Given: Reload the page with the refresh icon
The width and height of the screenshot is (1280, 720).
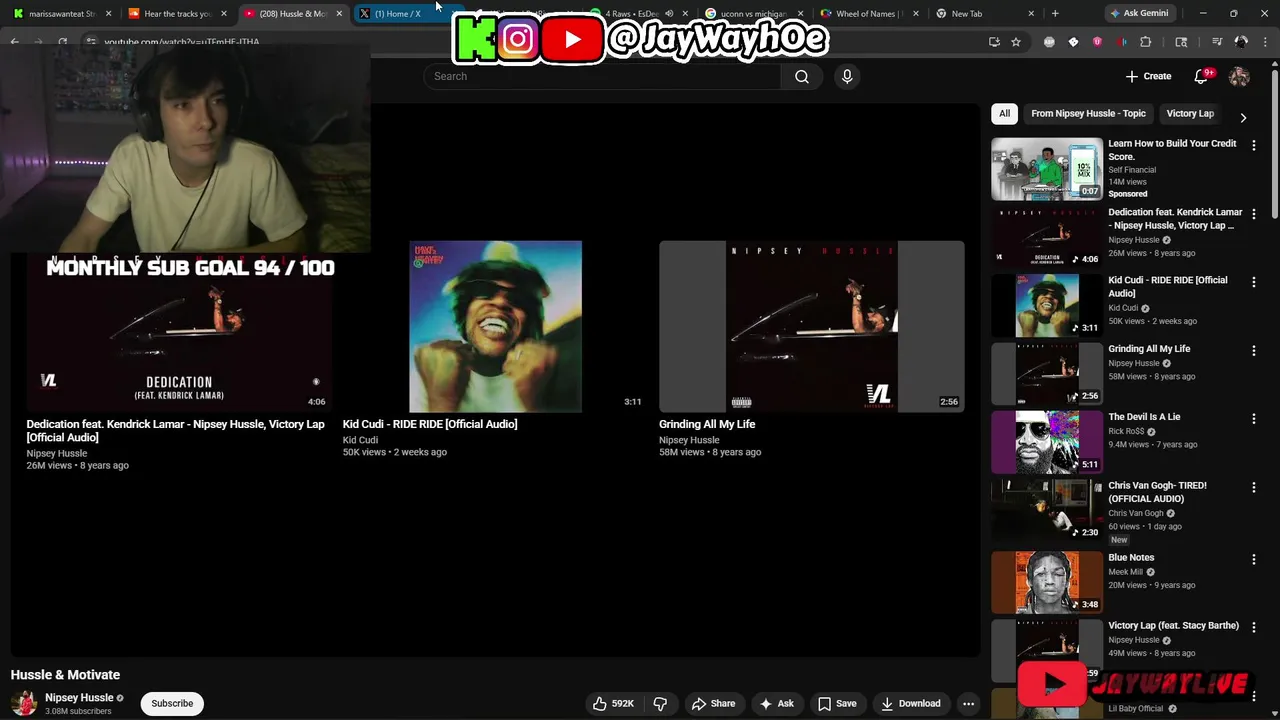Looking at the screenshot, I should 62,42.
